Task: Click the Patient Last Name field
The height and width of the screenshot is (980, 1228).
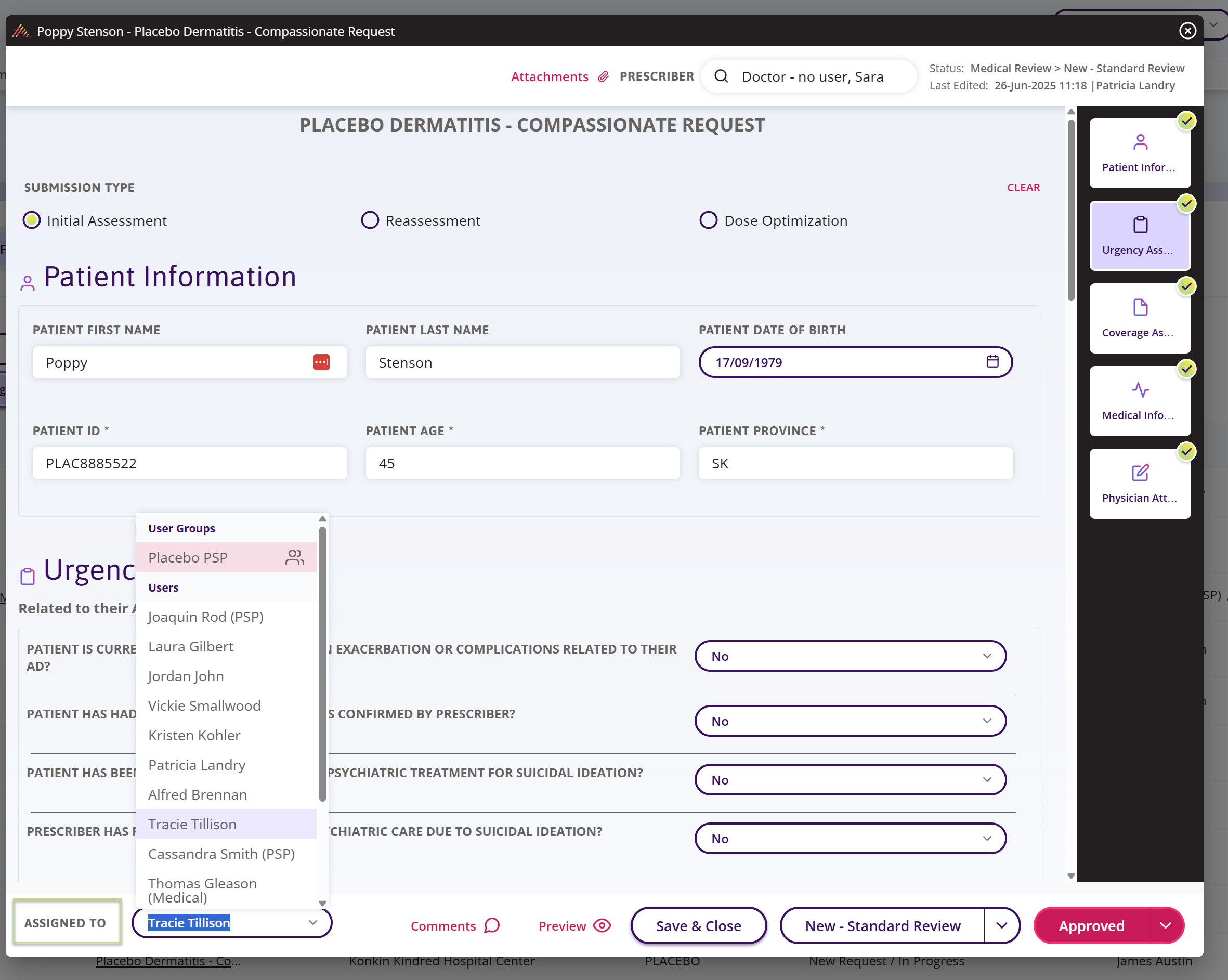Action: (x=523, y=362)
